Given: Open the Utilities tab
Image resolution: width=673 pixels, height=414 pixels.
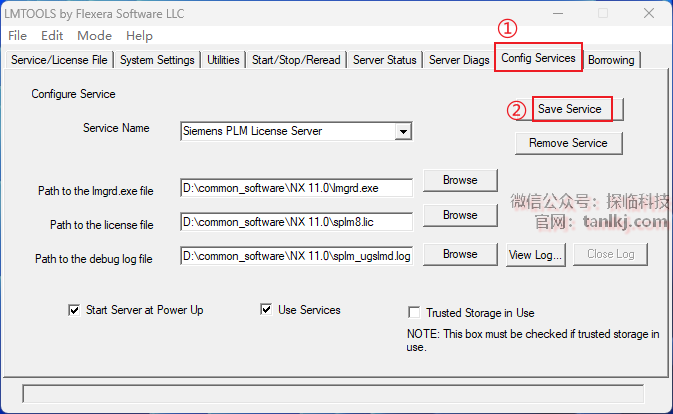Looking at the screenshot, I should [x=223, y=60].
